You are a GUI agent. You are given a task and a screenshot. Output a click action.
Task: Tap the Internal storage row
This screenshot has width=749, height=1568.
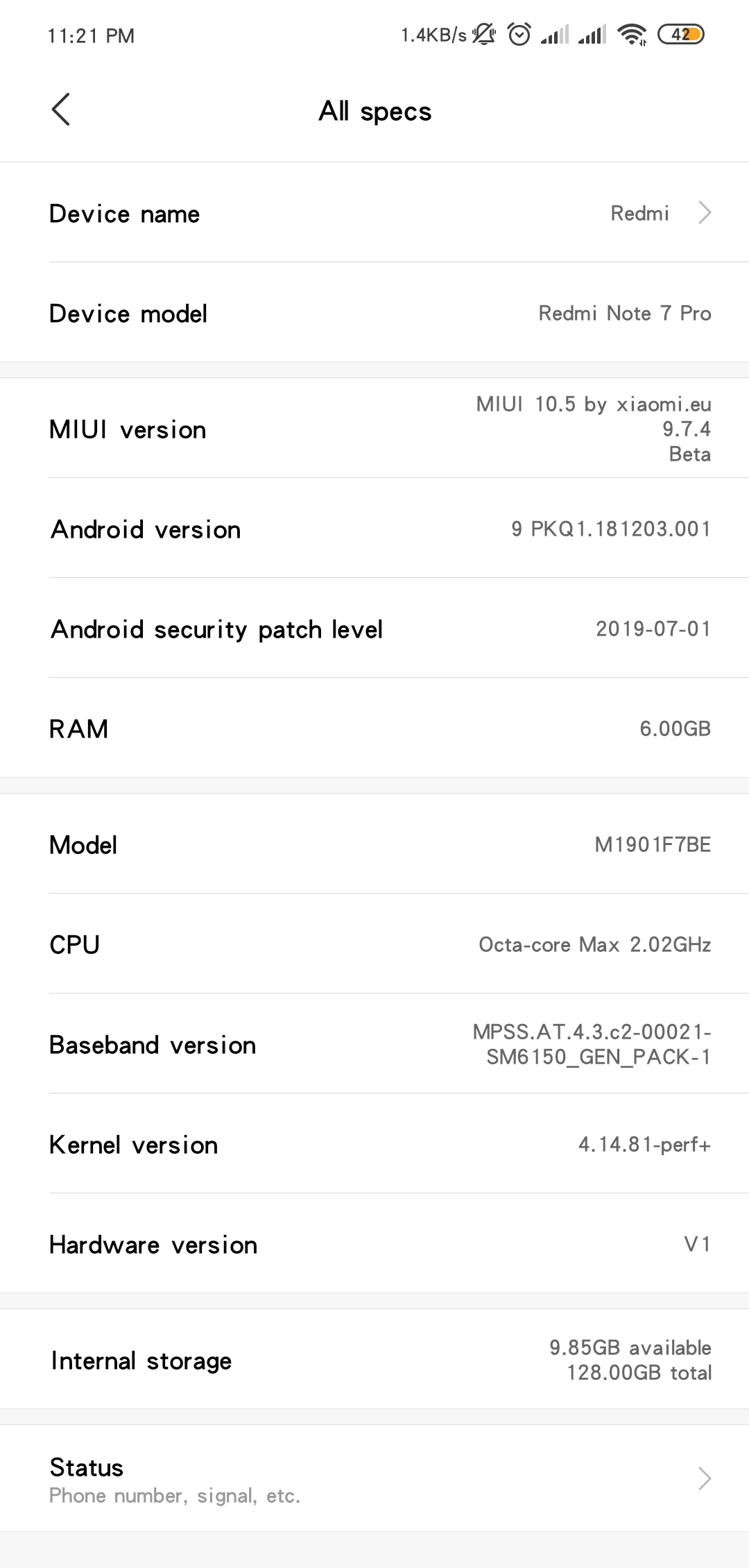pyautogui.click(x=374, y=1359)
